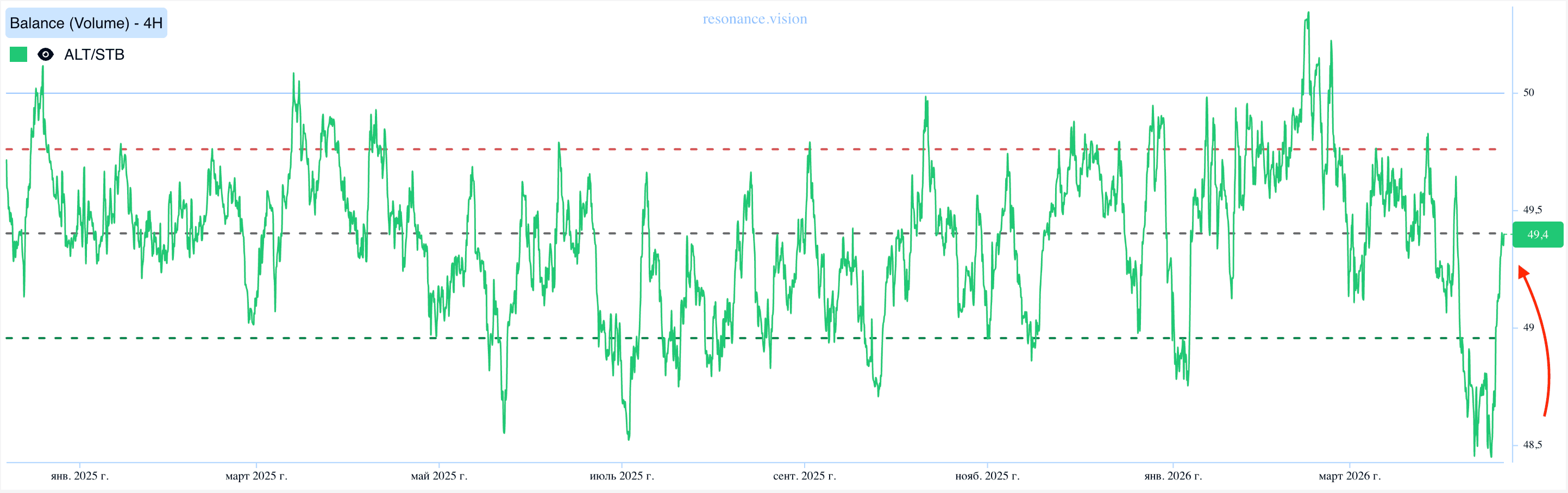Click the март 2025 г. date label

click(x=256, y=476)
